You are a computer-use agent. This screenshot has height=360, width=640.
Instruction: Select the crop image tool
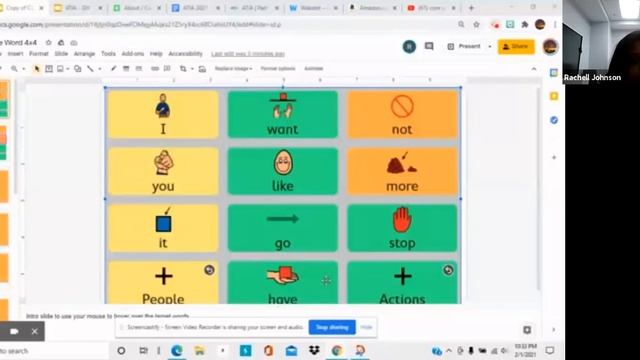pos(183,69)
